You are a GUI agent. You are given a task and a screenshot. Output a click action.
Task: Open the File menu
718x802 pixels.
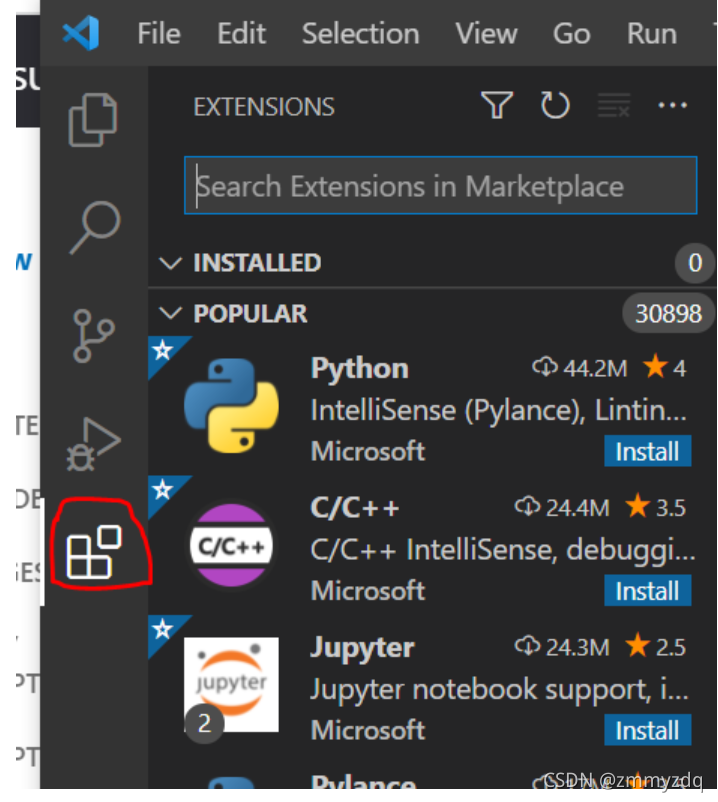point(159,34)
